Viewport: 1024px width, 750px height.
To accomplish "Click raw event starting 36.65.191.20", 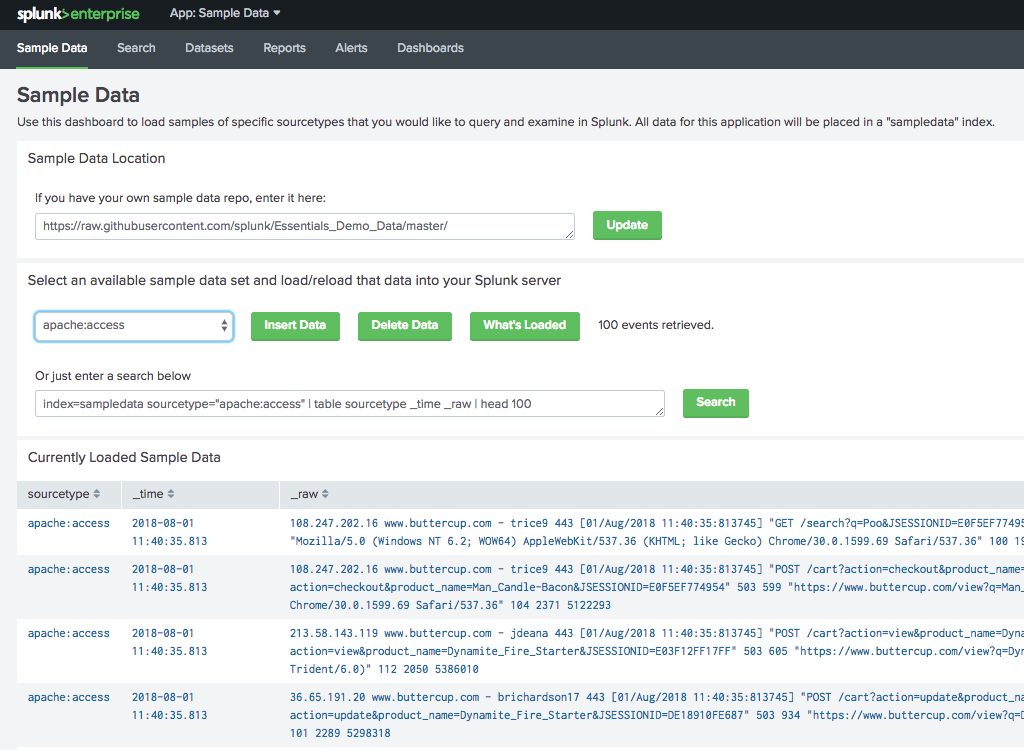I will point(656,715).
